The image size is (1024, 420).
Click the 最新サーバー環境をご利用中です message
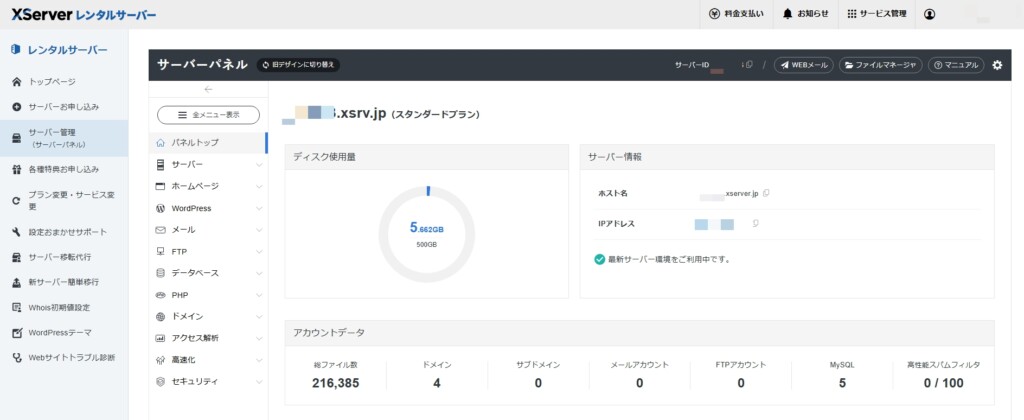point(669,259)
